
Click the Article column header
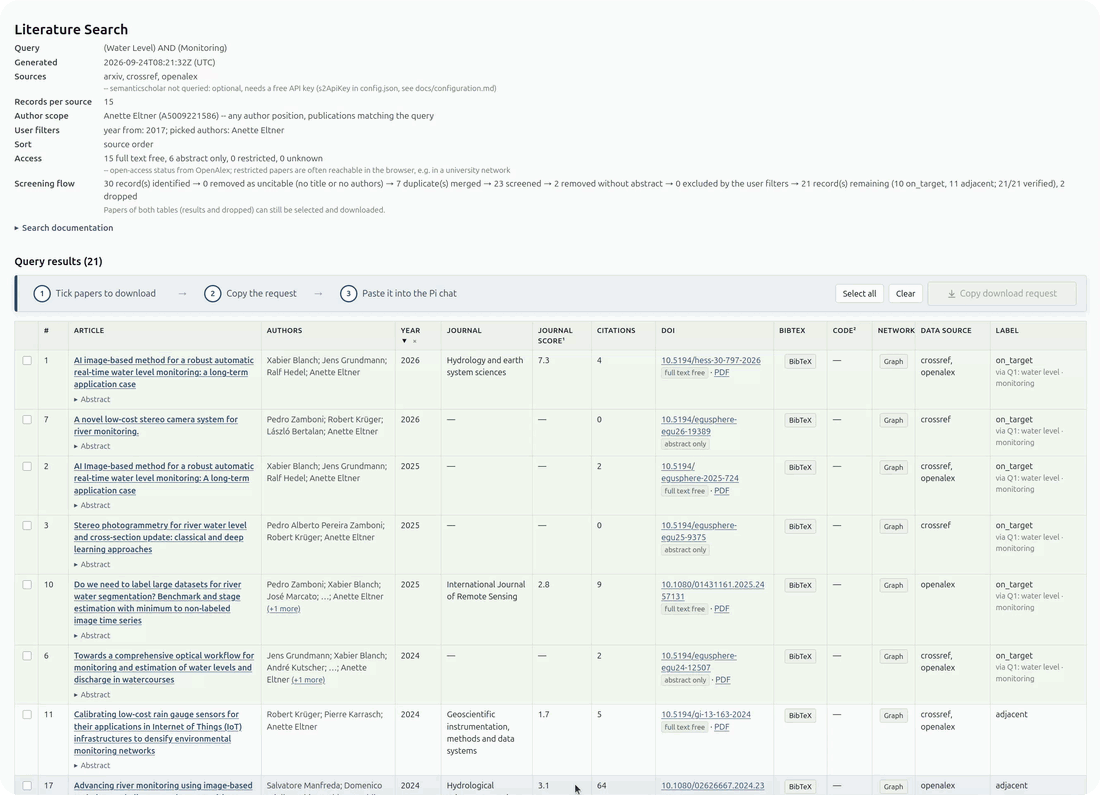click(89, 330)
